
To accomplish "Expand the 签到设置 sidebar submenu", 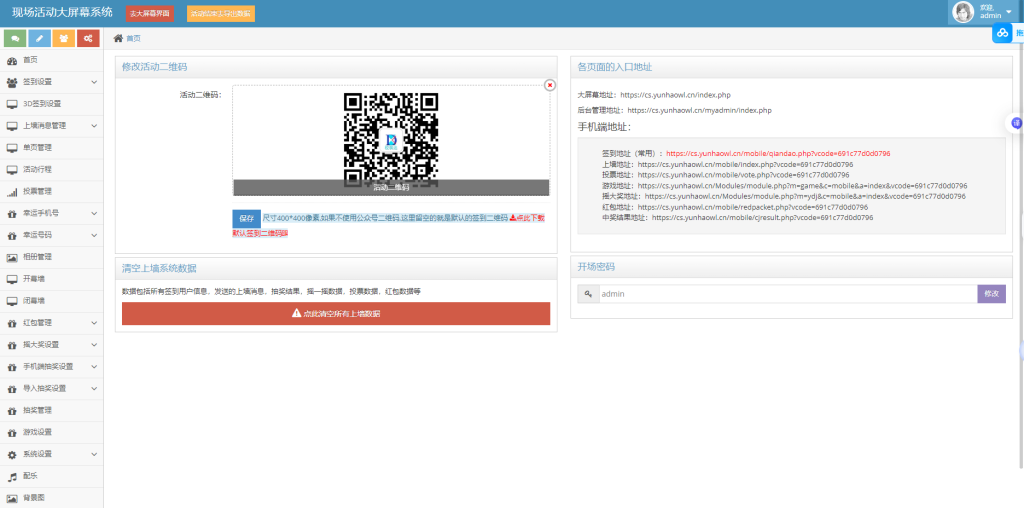I will tap(52, 82).
